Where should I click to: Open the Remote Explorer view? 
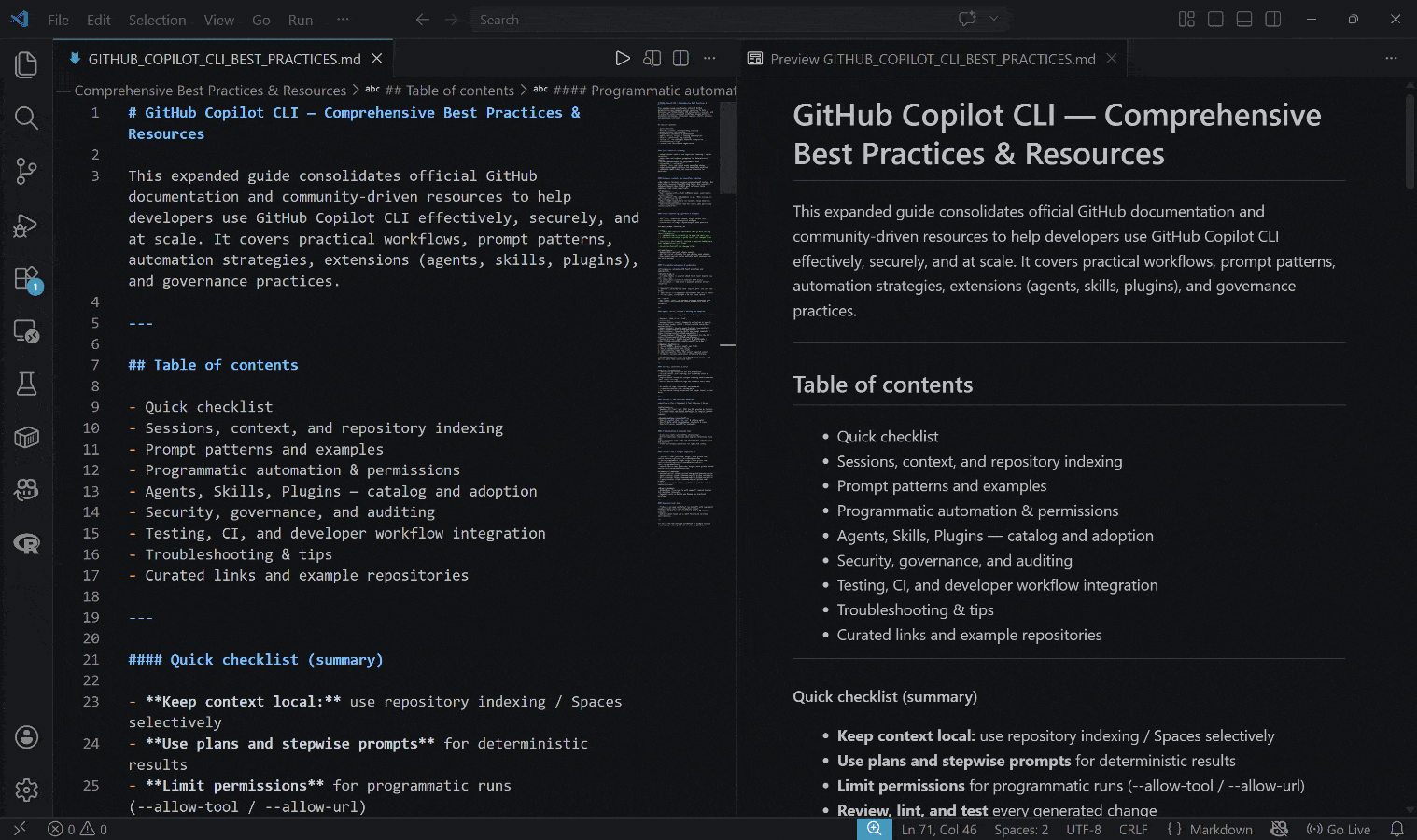26,331
